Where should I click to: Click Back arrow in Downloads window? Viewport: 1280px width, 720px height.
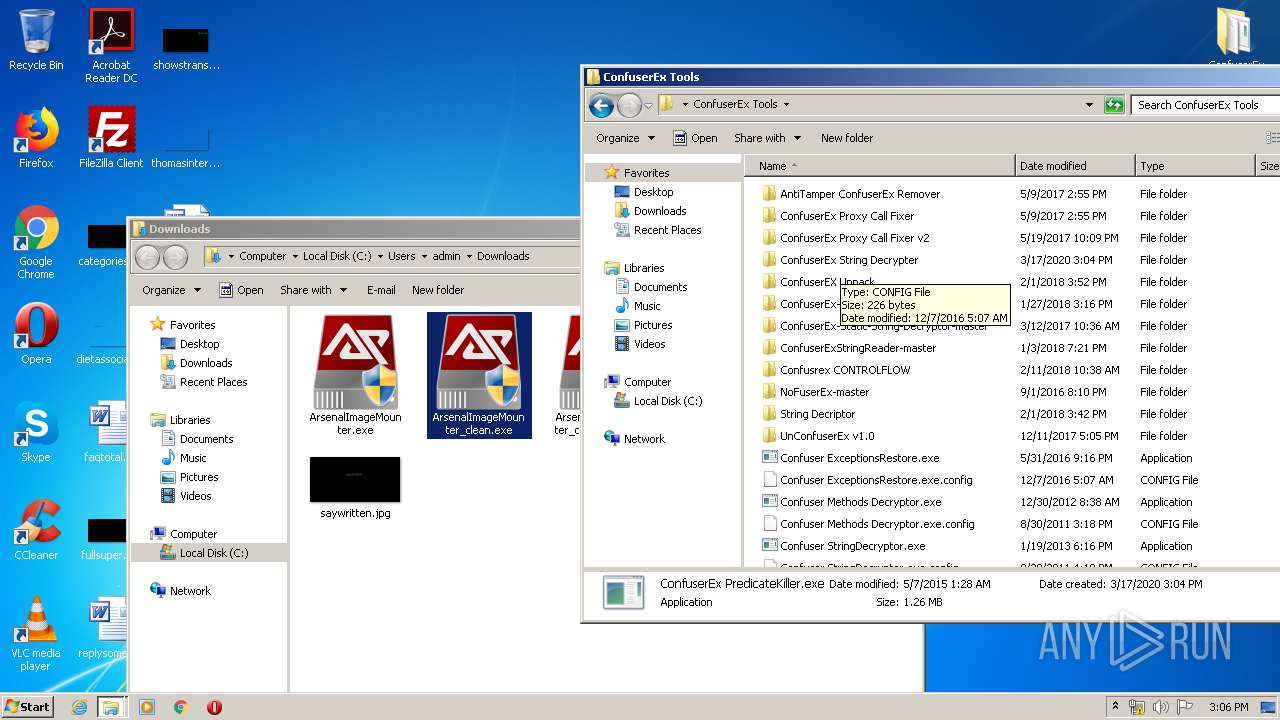tap(147, 257)
